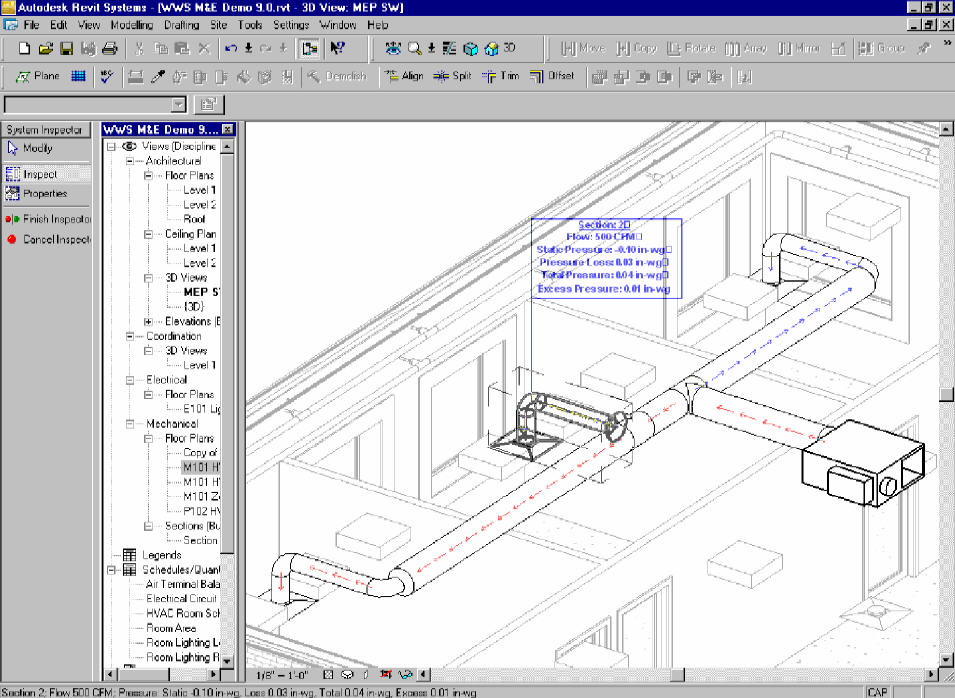Viewport: 955px width, 698px height.
Task: Select M101 Zoning plan item
Action: point(201,496)
